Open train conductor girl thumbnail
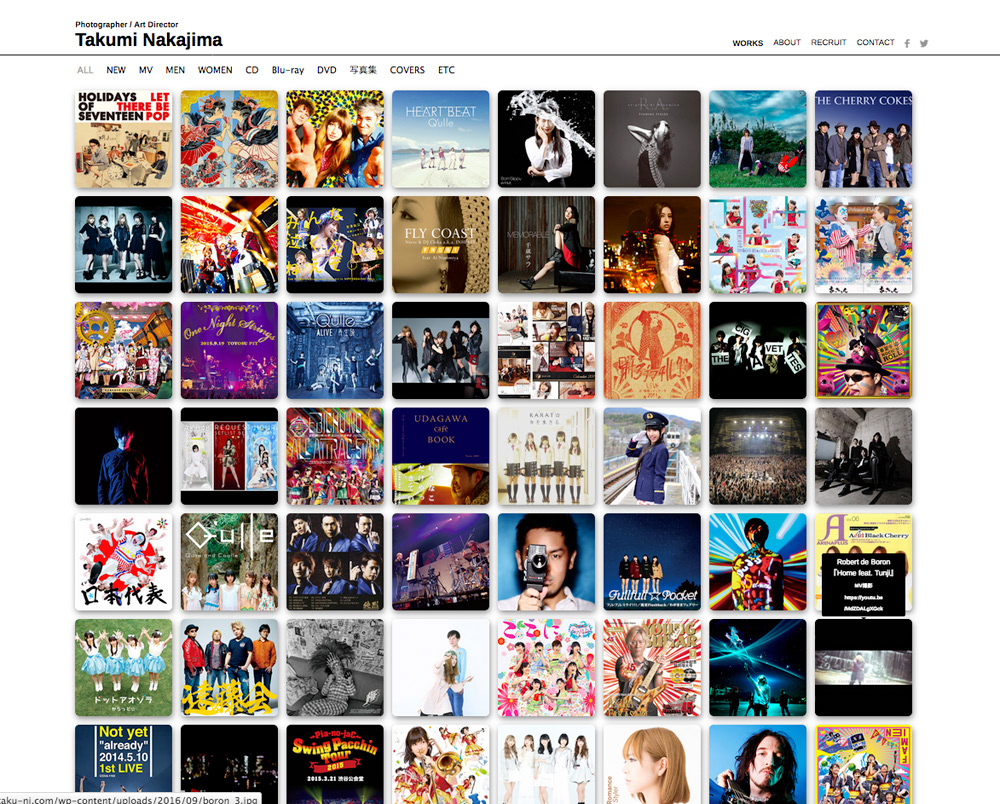Screen dimensions: 1000x804 click(652, 457)
